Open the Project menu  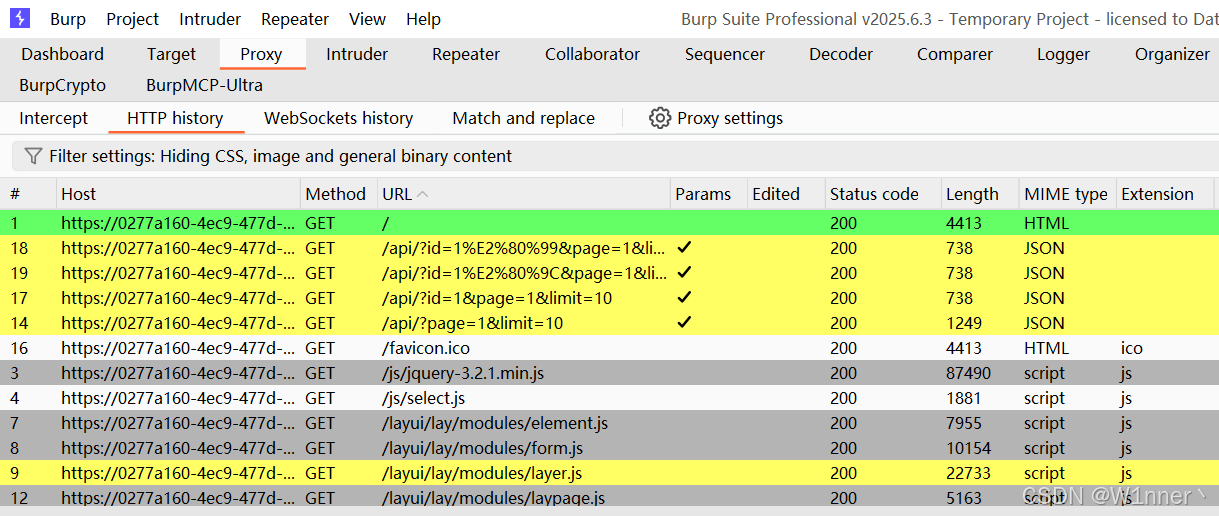tap(133, 19)
